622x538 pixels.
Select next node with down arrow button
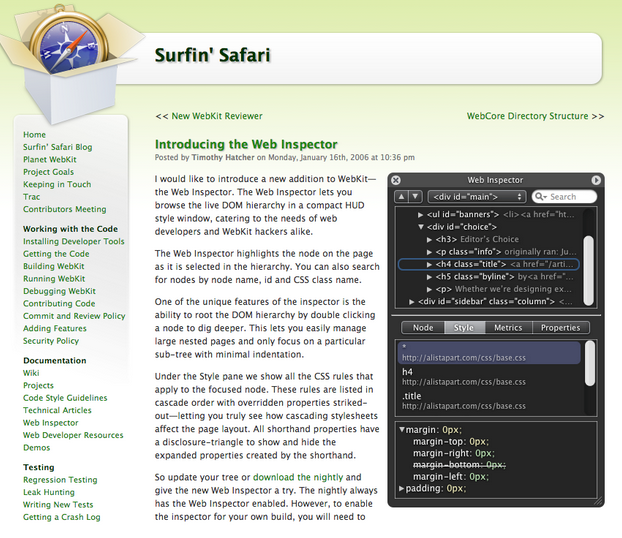(415, 196)
